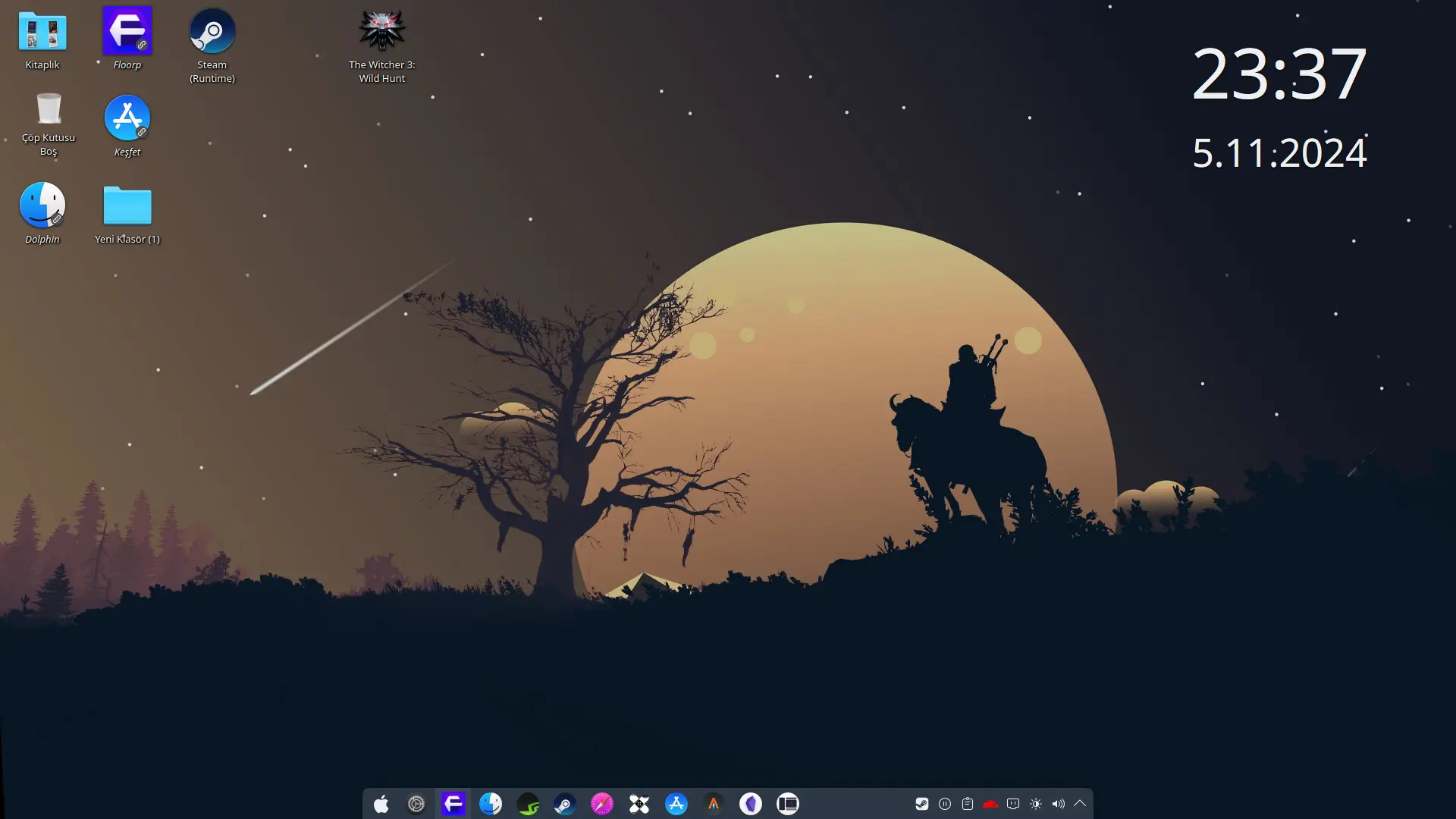Screen dimensions: 1456x819
Task: Open the purple Obsidian icon in the dock
Action: click(751, 804)
